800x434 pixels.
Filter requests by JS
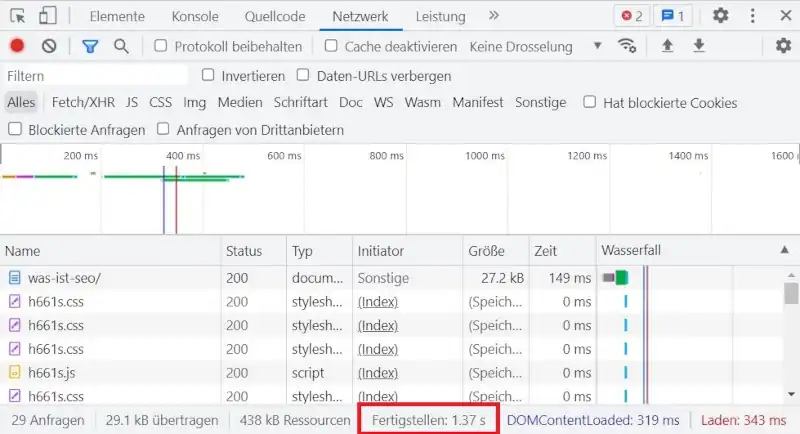click(132, 103)
